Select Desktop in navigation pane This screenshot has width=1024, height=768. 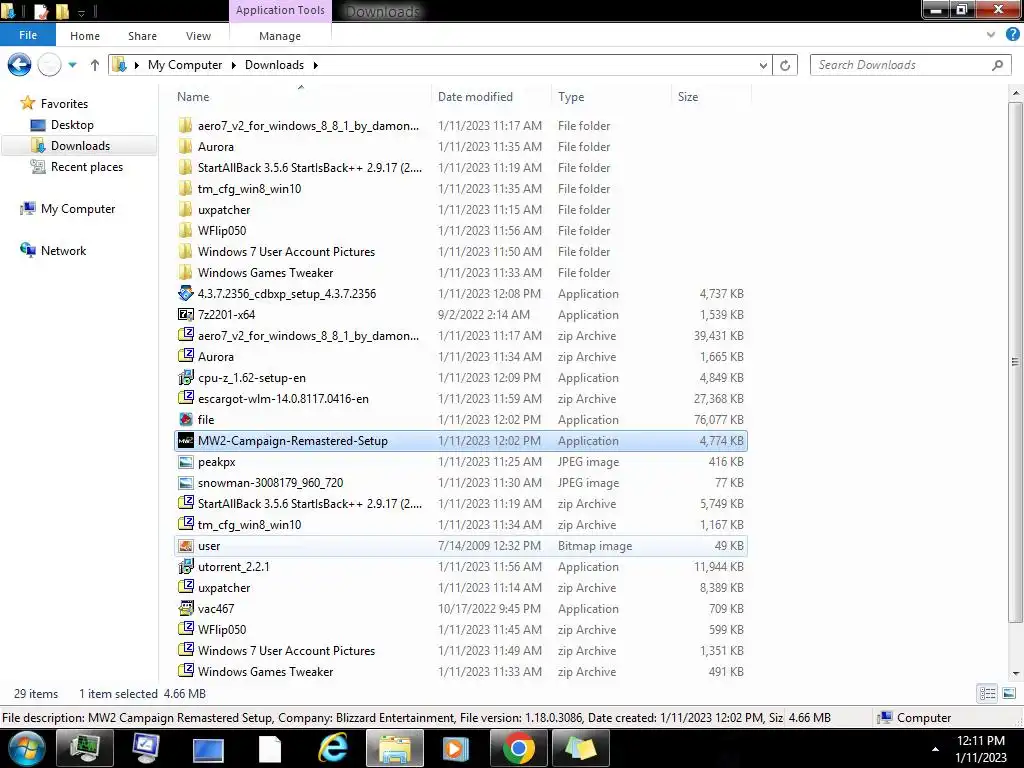click(x=72, y=125)
